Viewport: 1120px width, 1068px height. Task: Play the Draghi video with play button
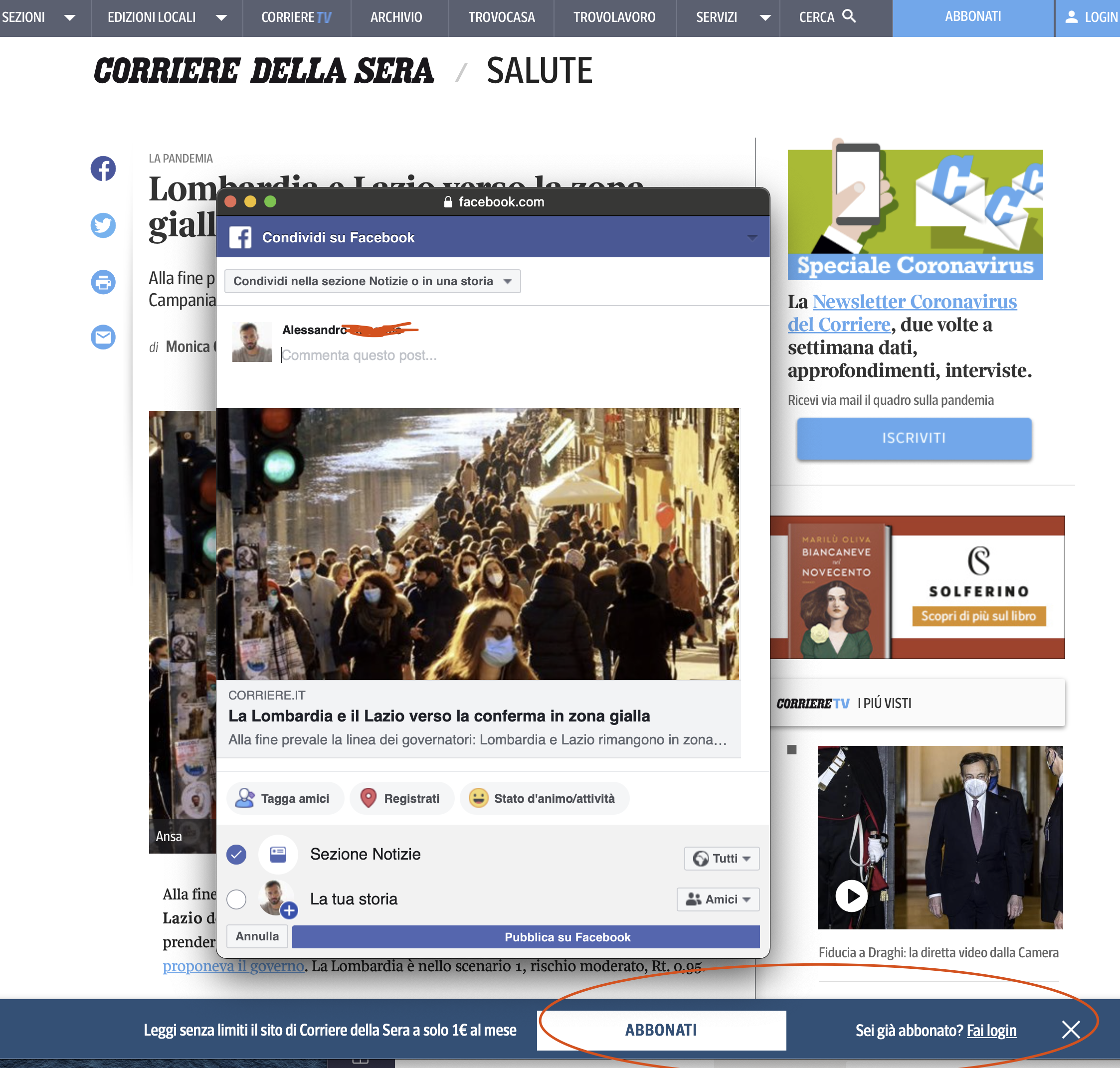coord(851,896)
